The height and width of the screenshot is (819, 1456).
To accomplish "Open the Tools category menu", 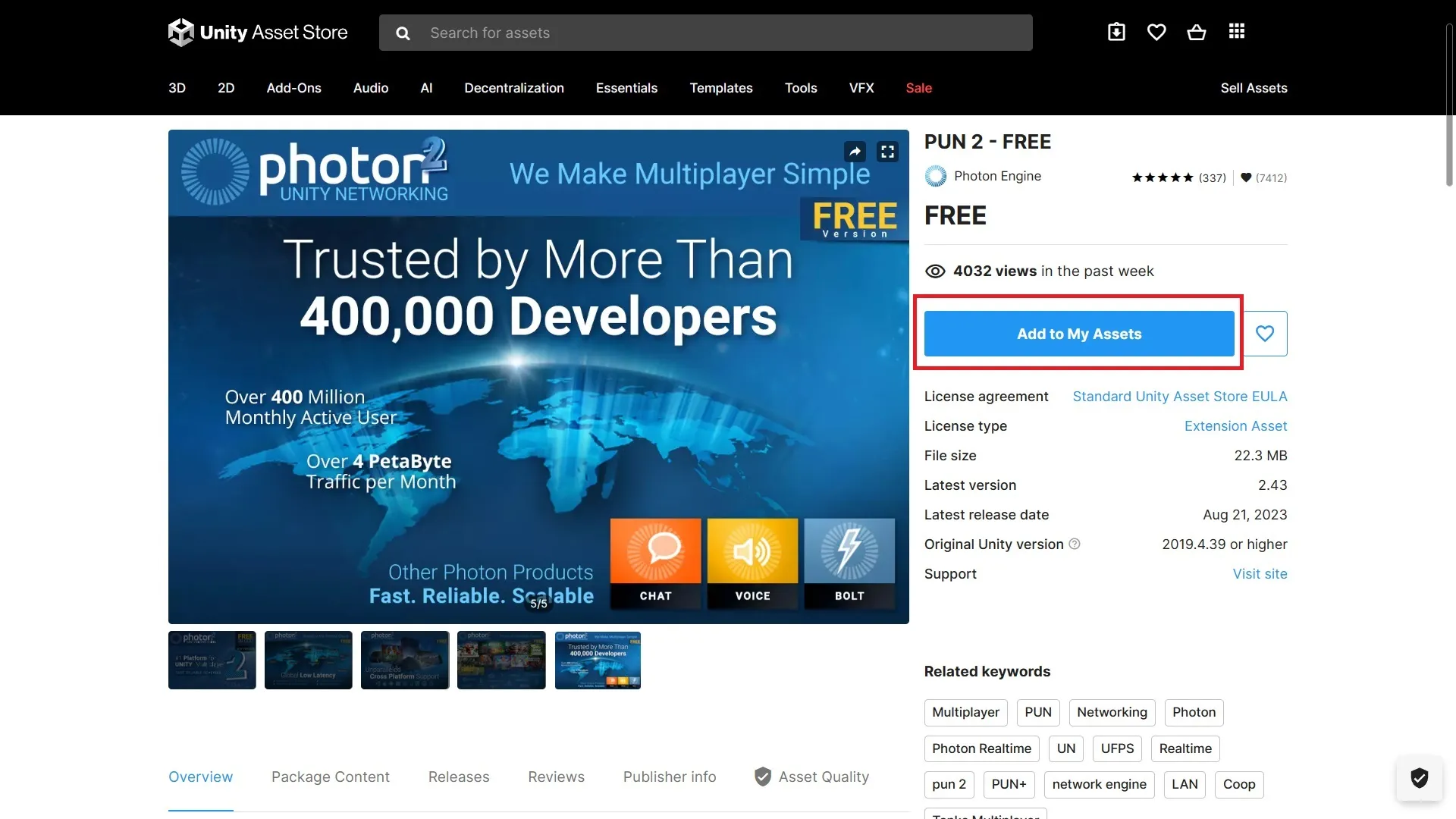I will coord(801,88).
